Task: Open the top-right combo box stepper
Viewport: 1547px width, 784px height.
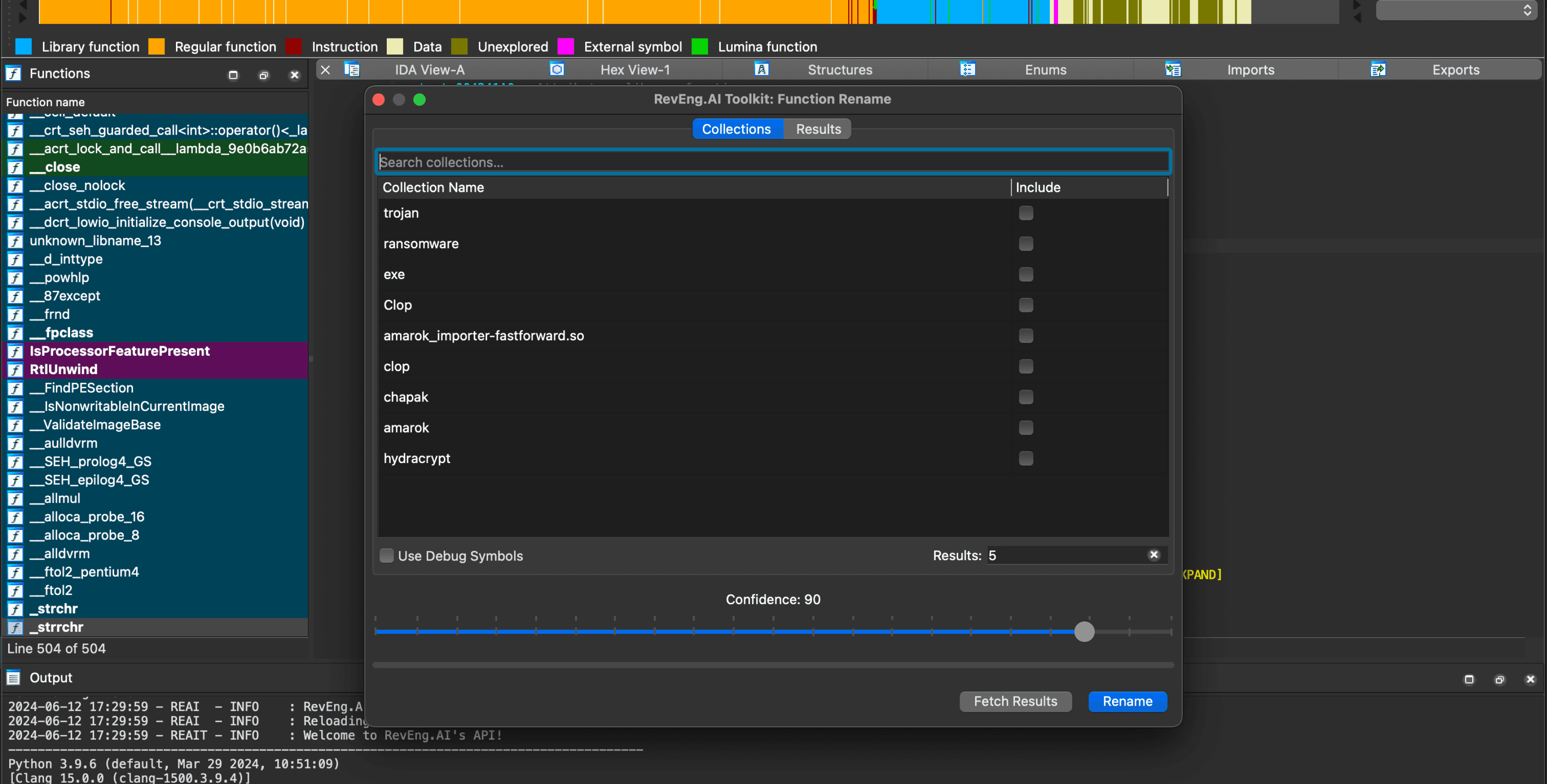Action: [1526, 10]
